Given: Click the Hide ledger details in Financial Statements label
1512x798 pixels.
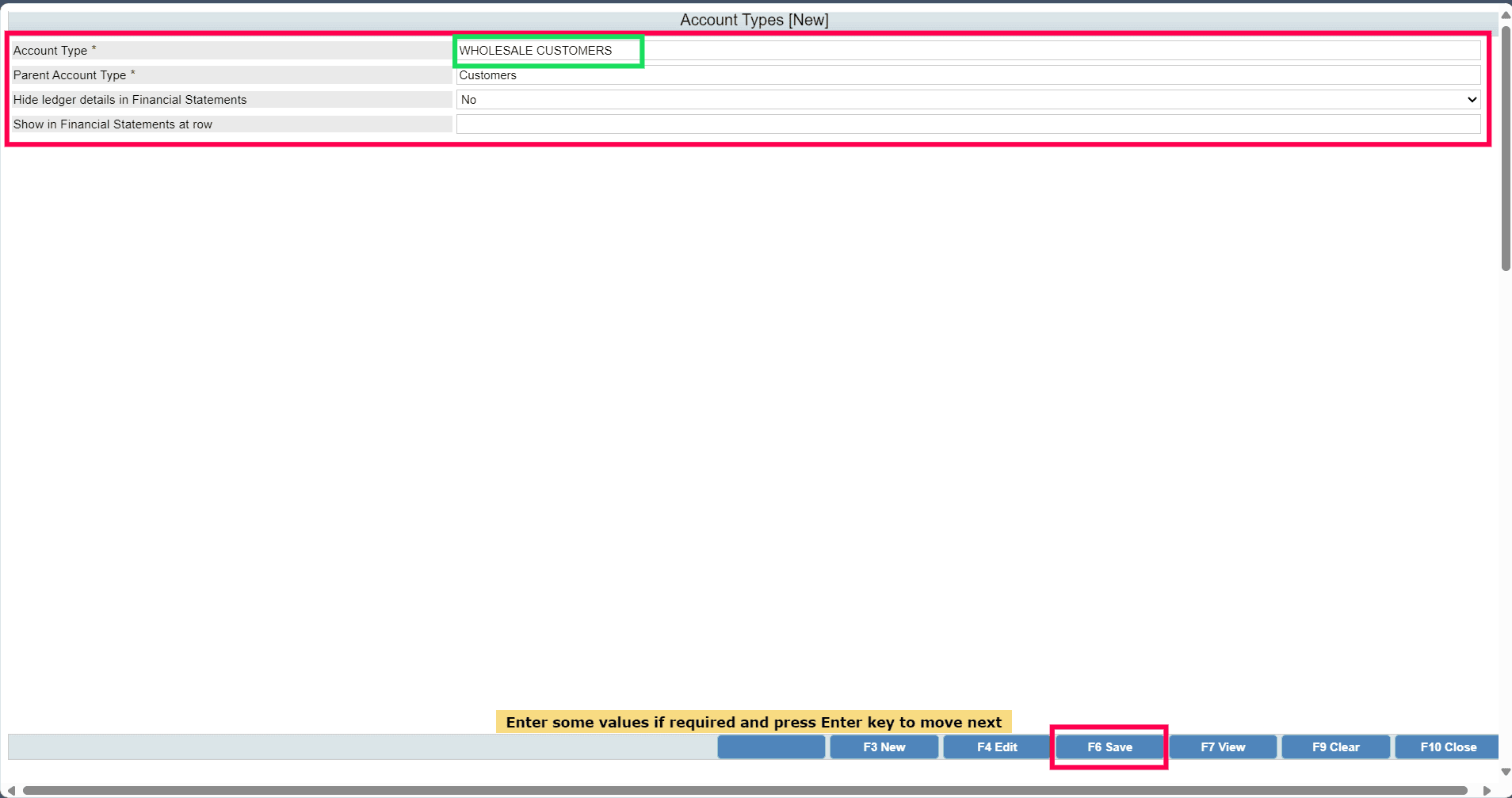Looking at the screenshot, I should point(130,100).
